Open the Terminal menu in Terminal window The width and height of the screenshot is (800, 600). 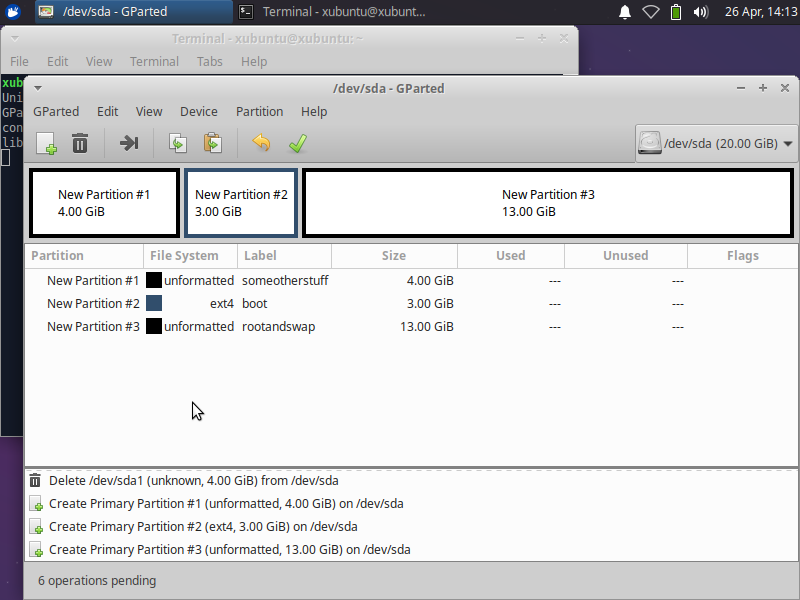click(155, 62)
